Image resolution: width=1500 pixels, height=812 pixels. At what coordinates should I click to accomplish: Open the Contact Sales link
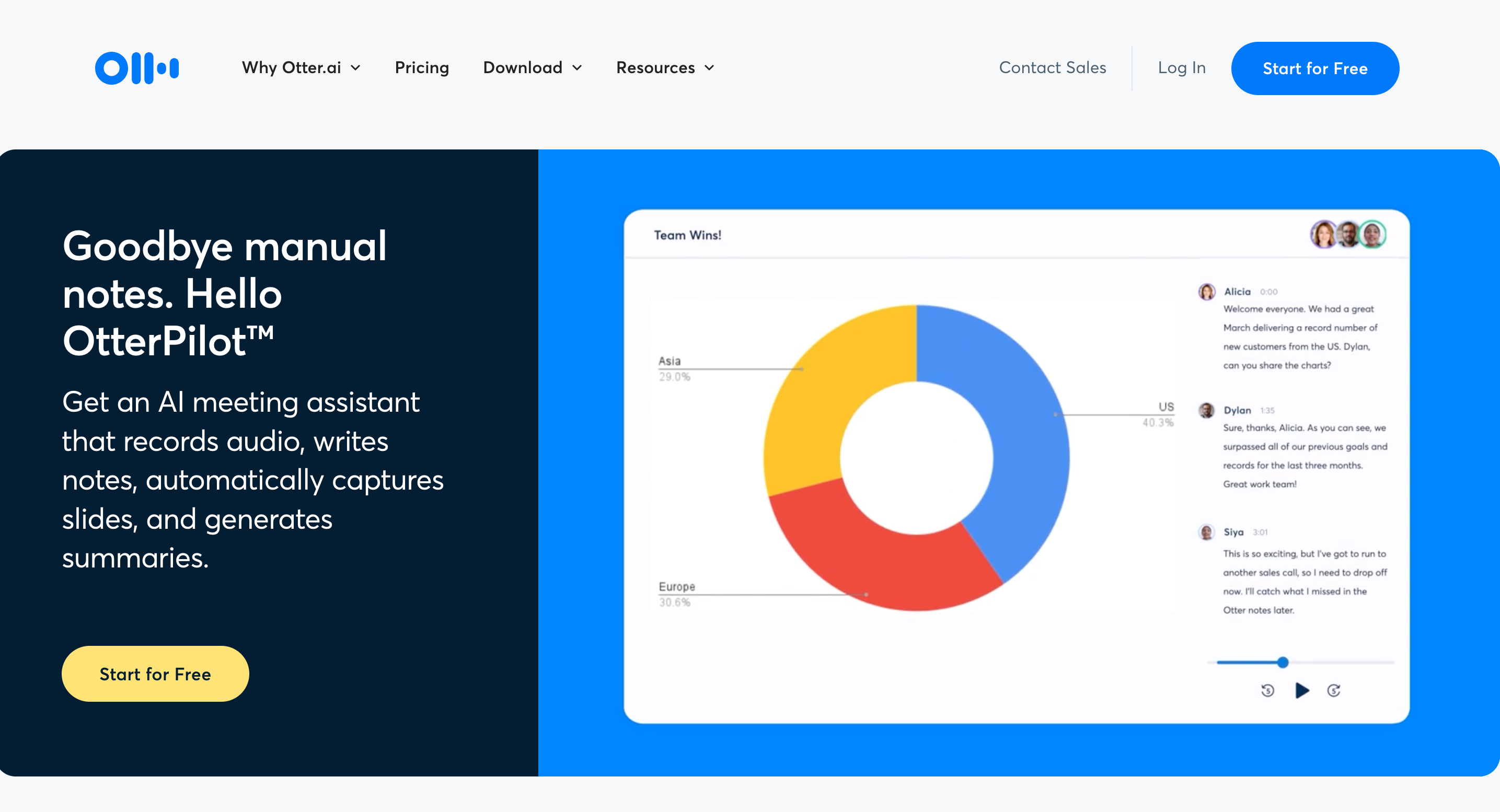(1052, 68)
